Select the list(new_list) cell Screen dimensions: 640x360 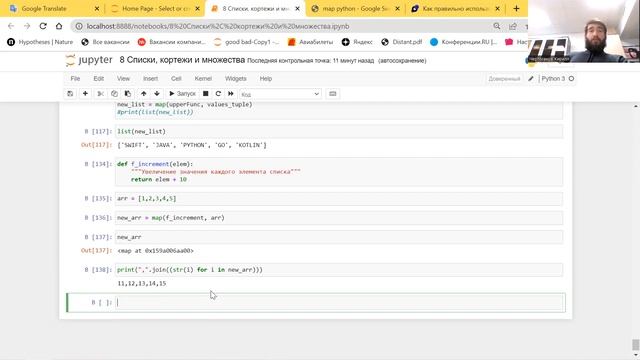click(339, 131)
